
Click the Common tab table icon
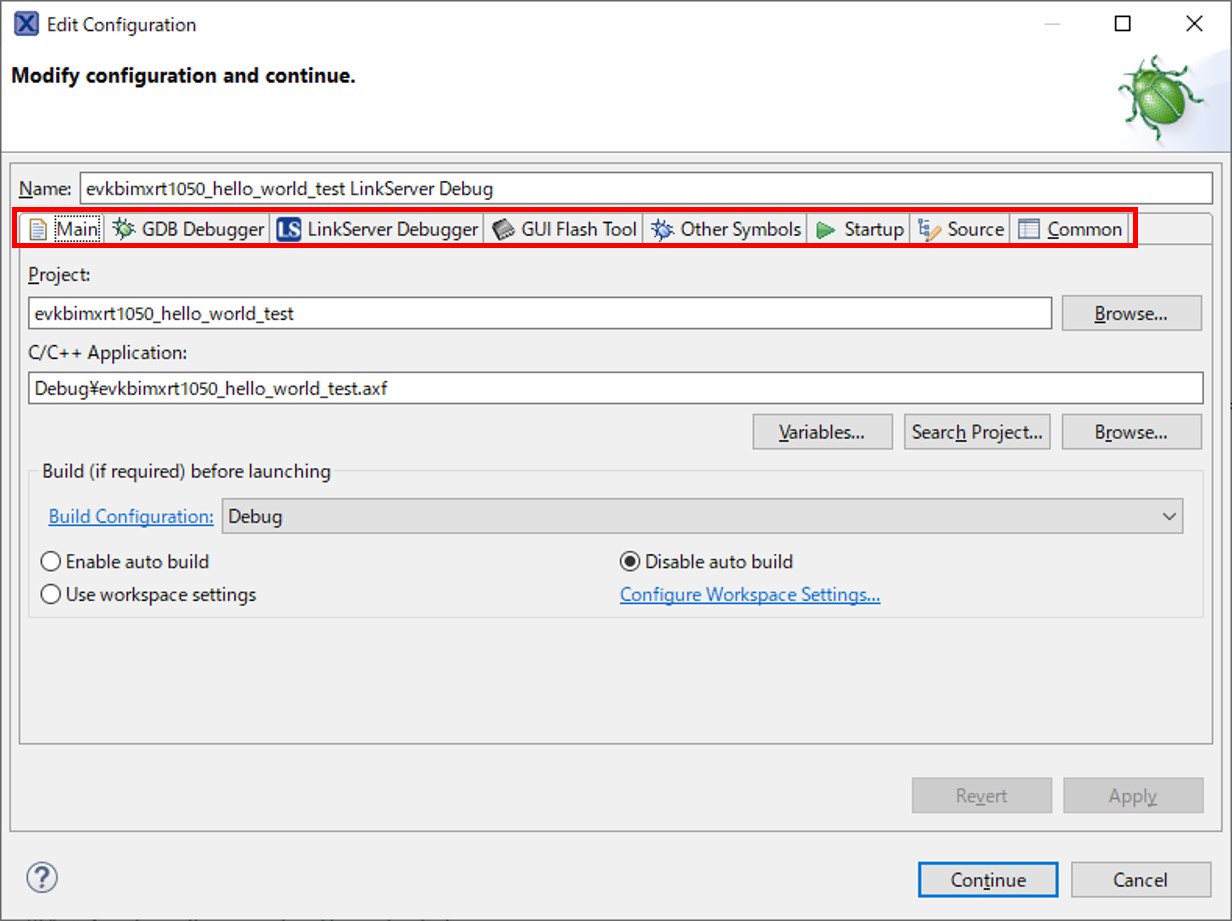[1029, 229]
